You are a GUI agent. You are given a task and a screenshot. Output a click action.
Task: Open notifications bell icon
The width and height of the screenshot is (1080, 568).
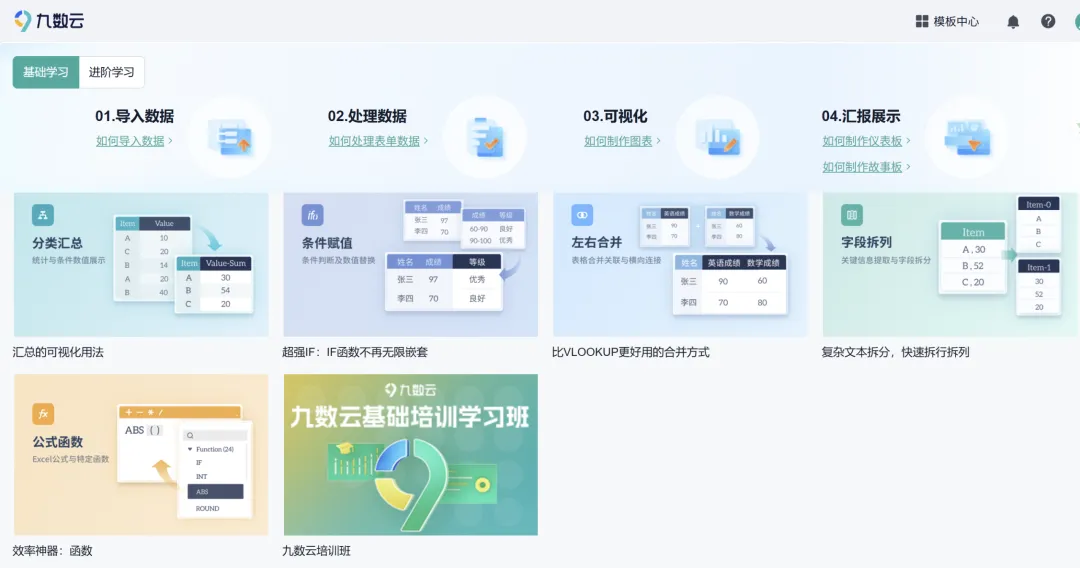pyautogui.click(x=1012, y=21)
